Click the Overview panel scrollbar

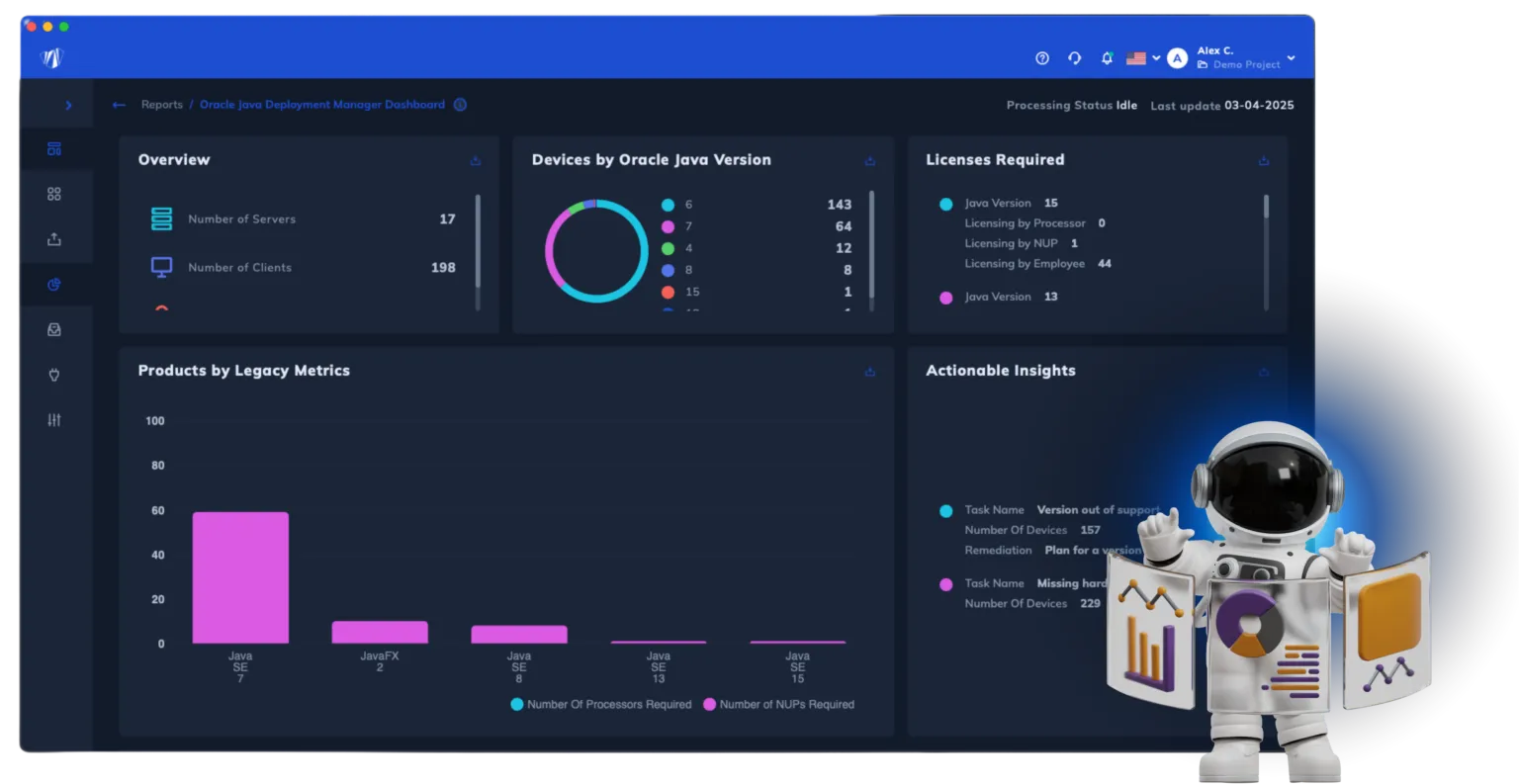coord(478,241)
